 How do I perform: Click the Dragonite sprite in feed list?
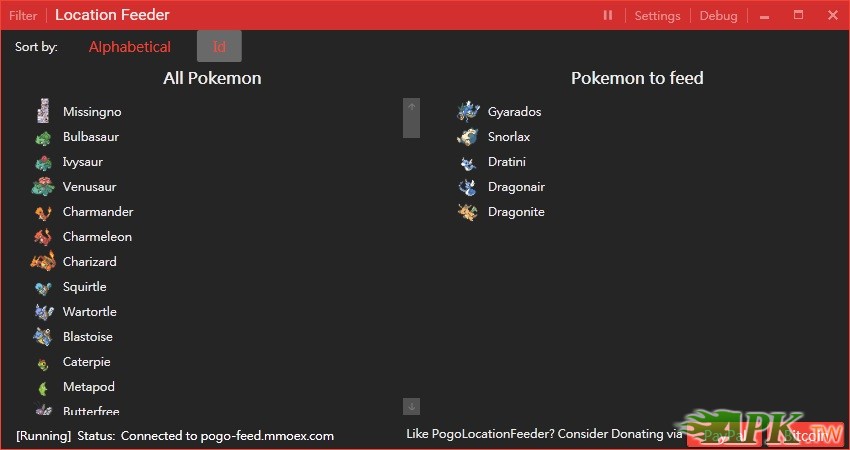468,212
